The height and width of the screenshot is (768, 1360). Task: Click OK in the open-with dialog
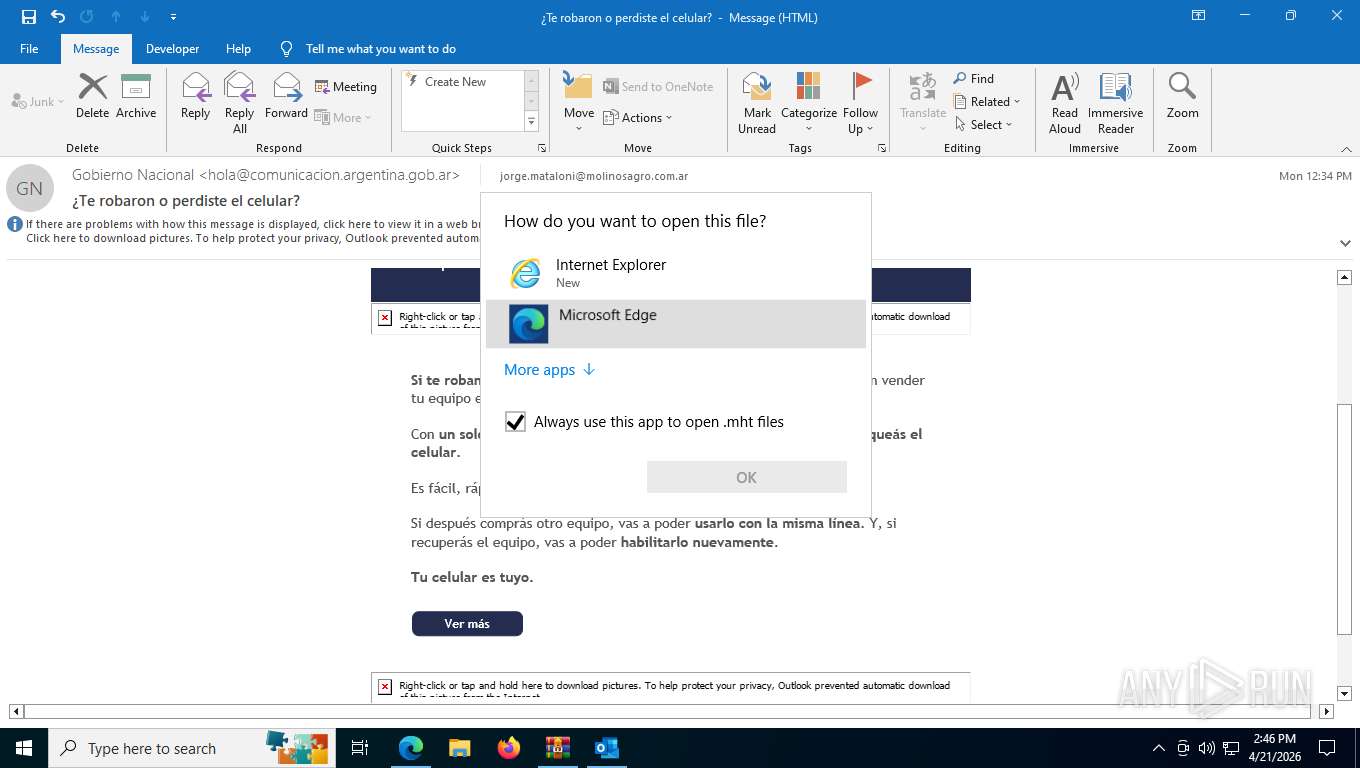coord(747,477)
